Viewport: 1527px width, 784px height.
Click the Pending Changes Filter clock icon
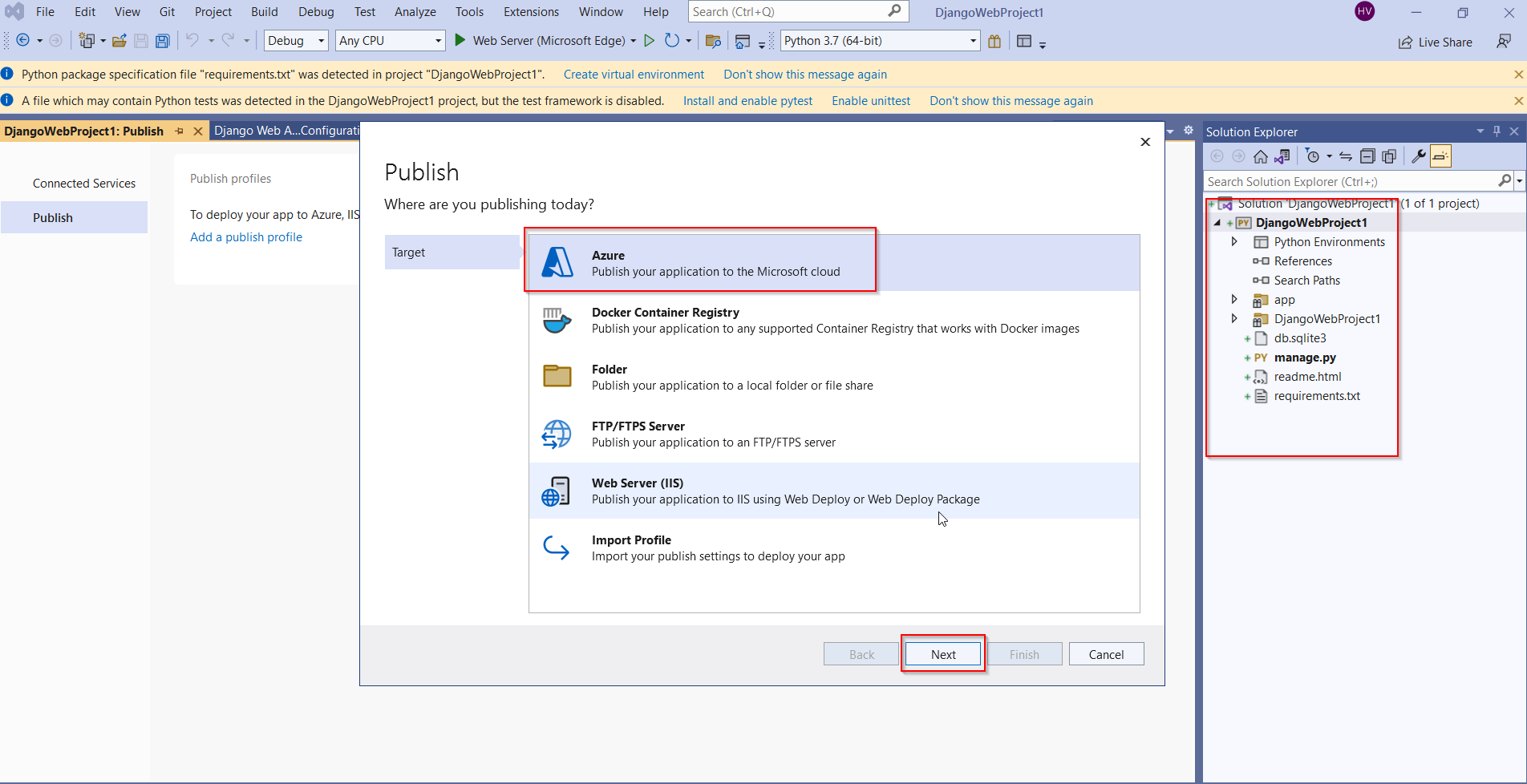click(x=1313, y=156)
